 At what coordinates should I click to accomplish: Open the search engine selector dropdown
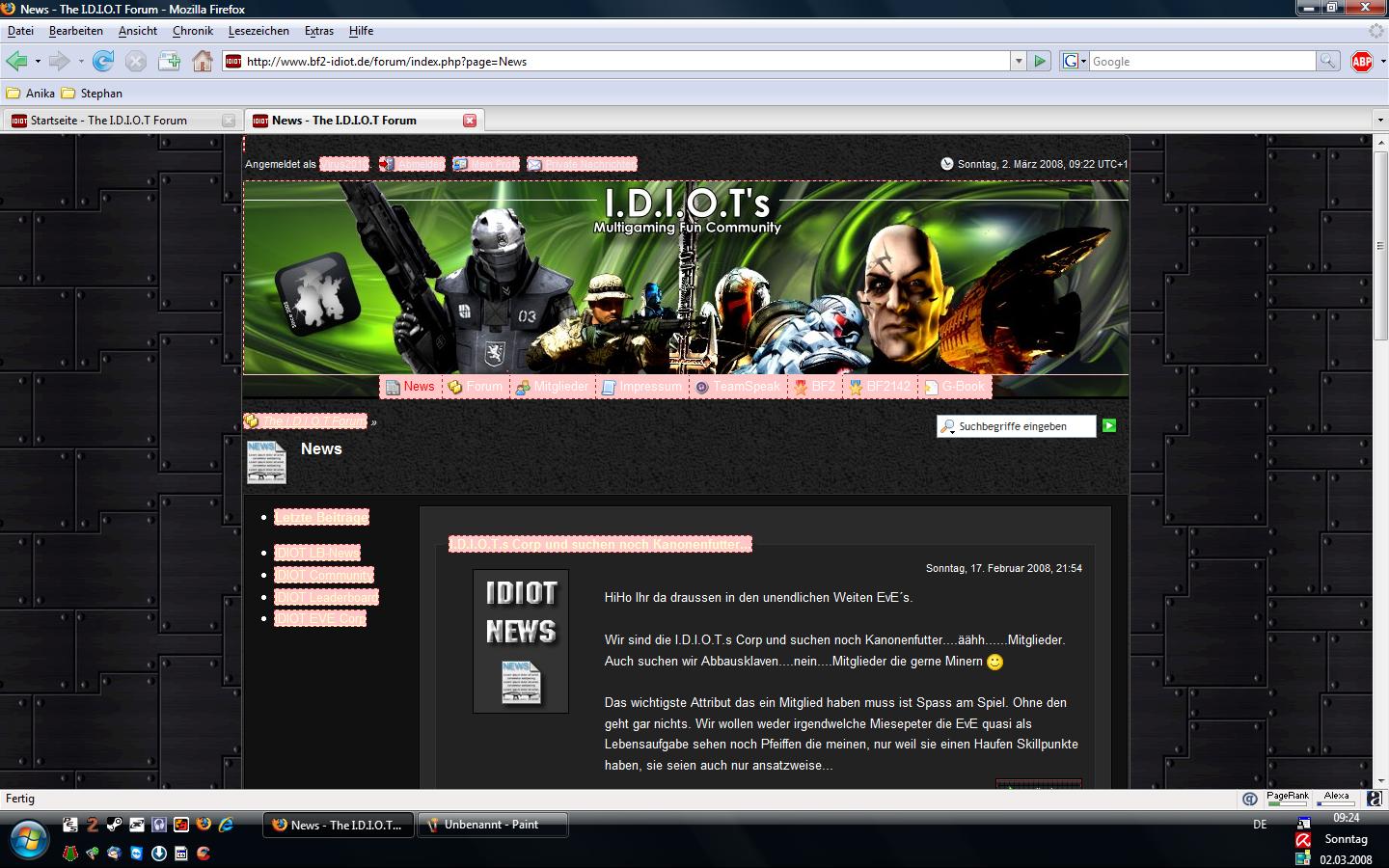click(x=1074, y=61)
